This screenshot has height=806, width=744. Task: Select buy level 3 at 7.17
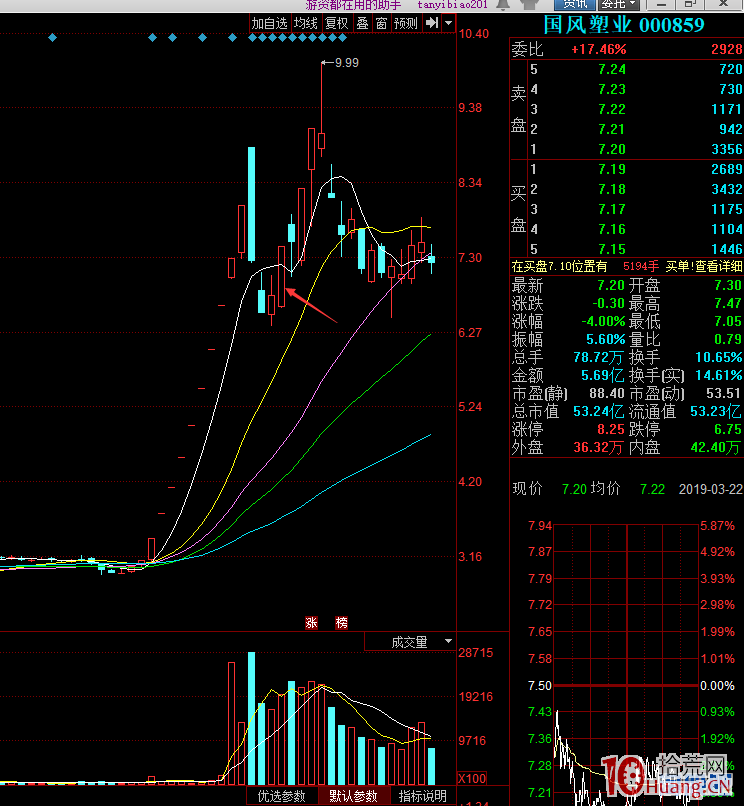(x=627, y=210)
